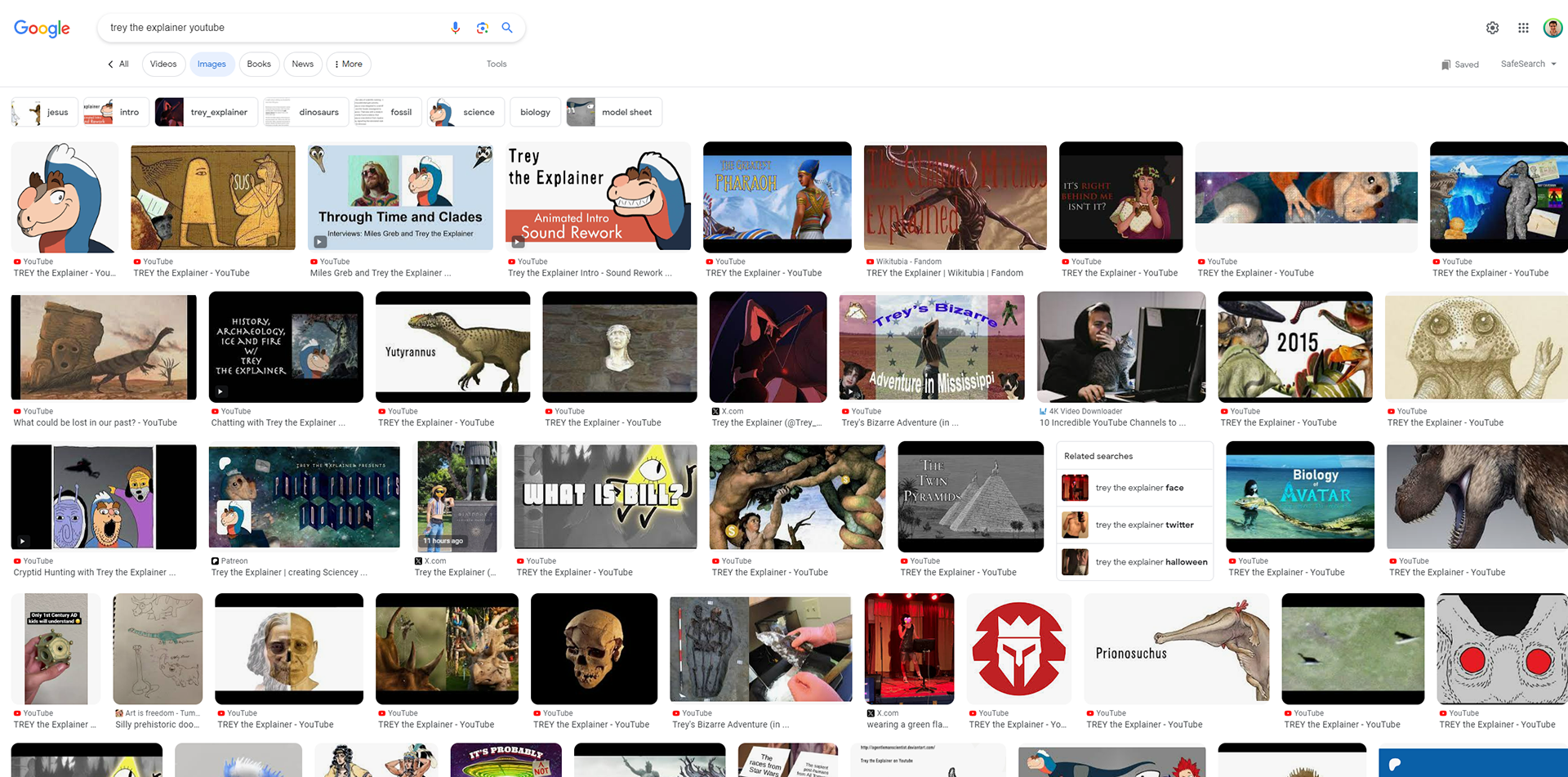Click the voice search microphone icon
Screen dimensions: 1568x777
point(456,28)
